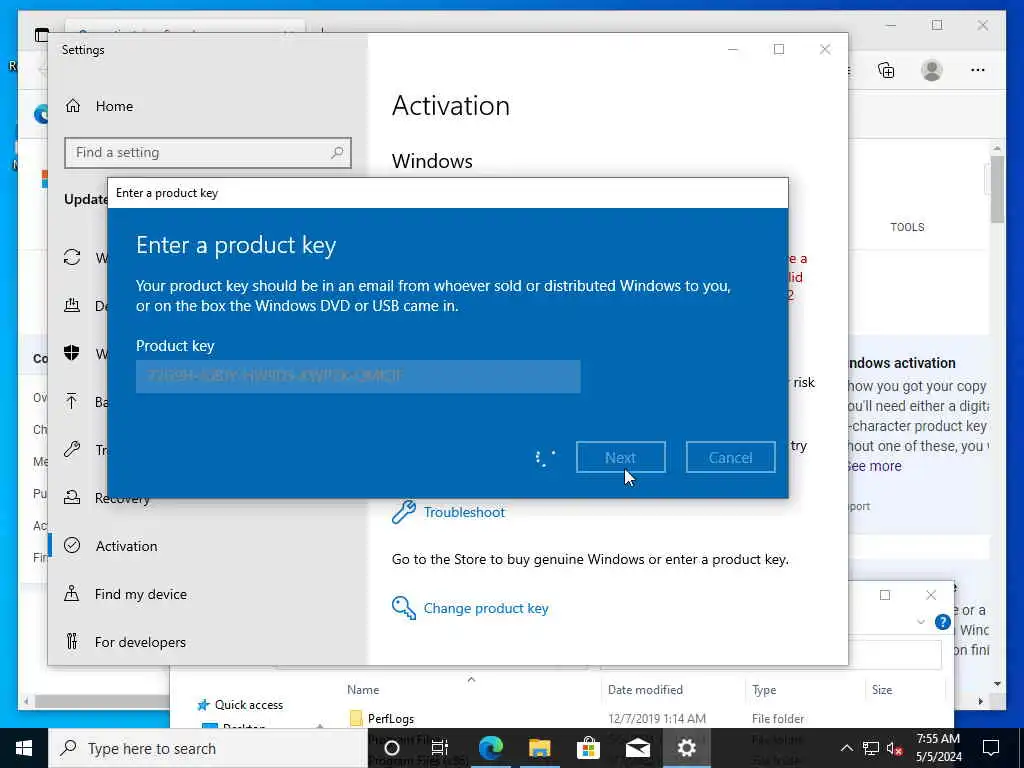Click the For developers tools icon

coord(72,641)
